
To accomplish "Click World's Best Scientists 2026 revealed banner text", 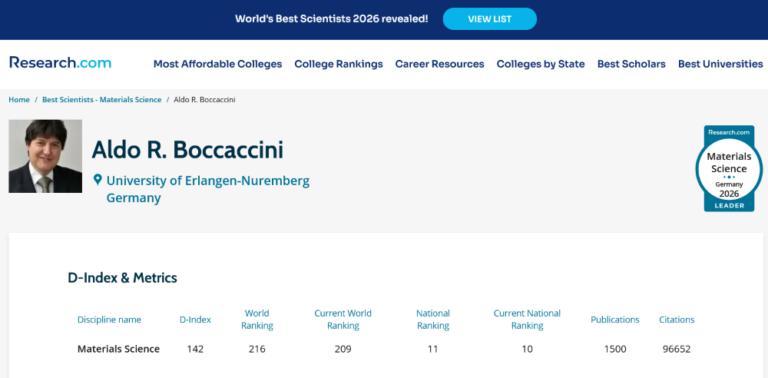I will [332, 19].
